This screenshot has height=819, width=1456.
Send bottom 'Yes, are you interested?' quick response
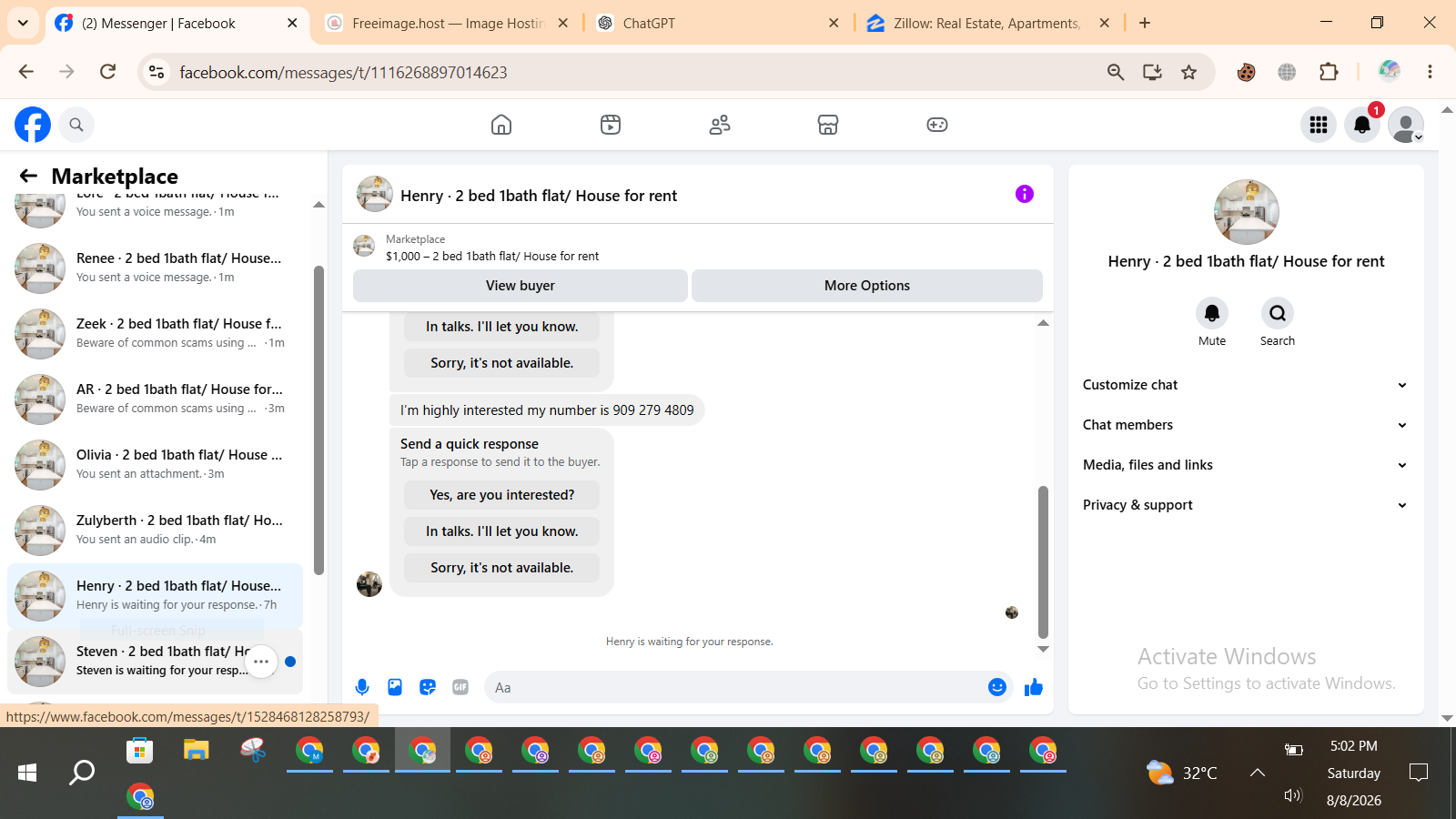coord(502,495)
